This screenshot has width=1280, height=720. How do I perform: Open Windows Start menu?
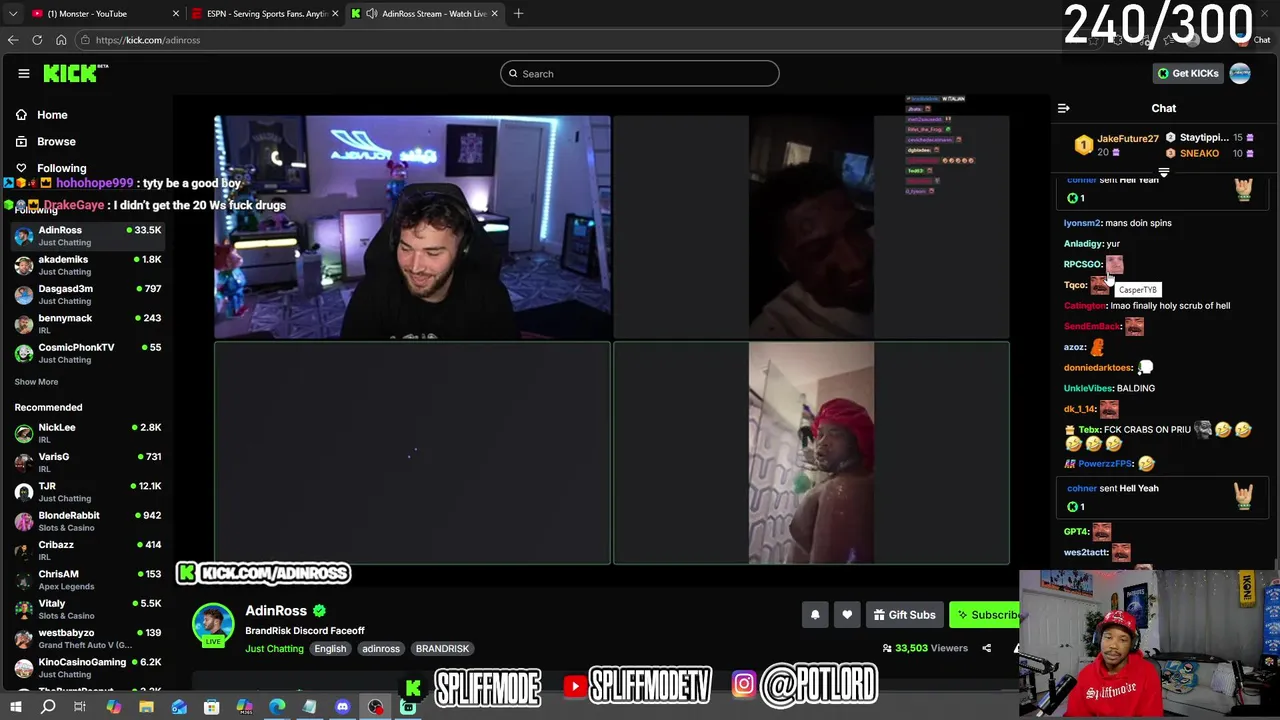click(15, 707)
